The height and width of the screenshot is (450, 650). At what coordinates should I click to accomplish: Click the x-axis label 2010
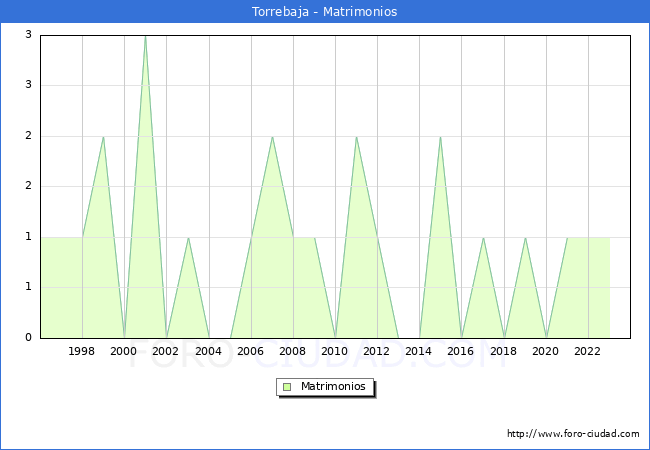[x=335, y=351]
